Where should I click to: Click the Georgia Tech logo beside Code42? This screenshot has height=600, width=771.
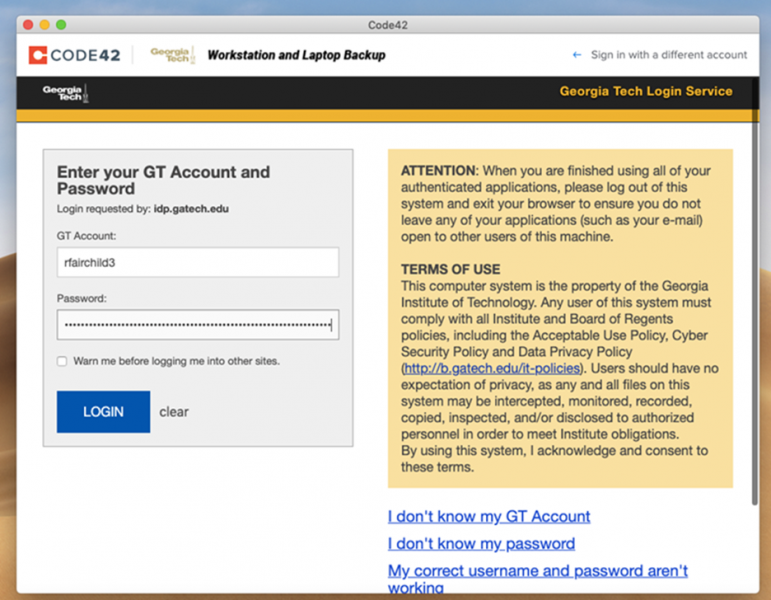point(171,55)
